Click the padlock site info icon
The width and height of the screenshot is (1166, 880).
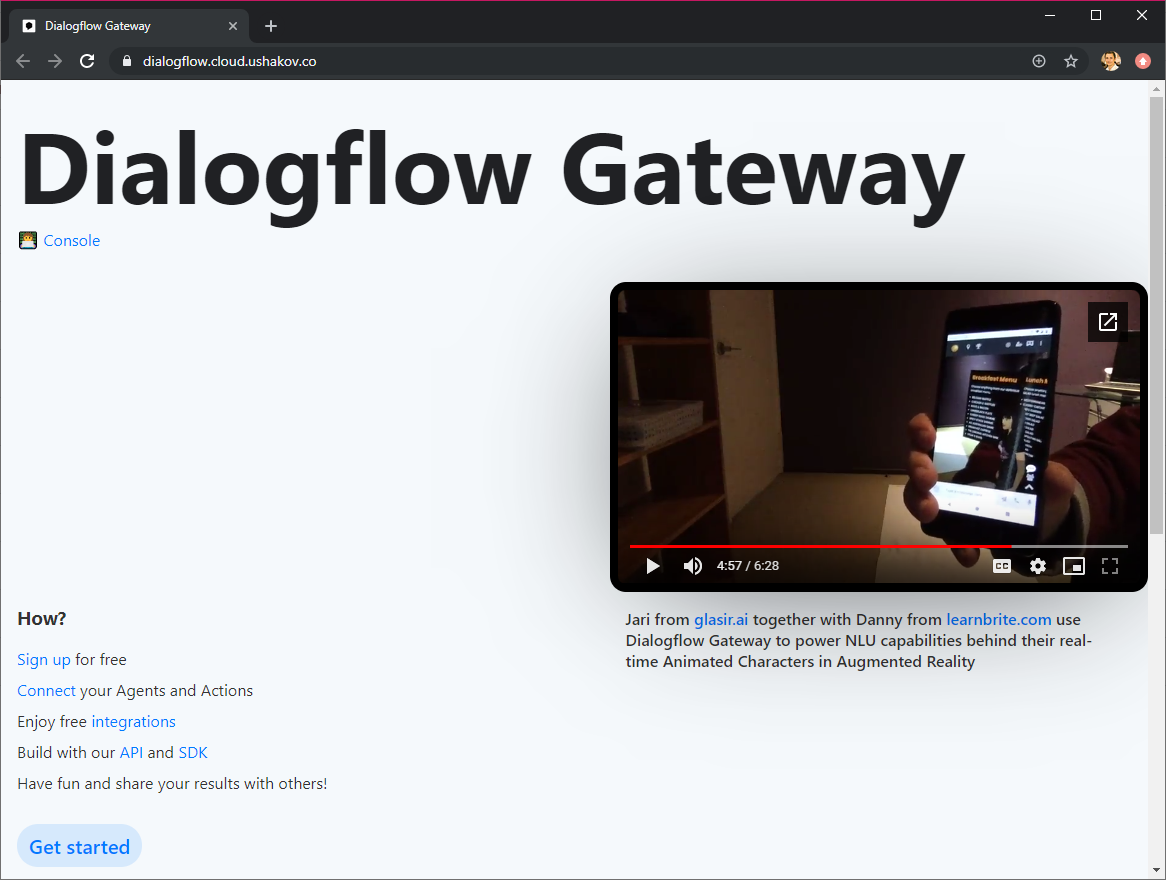click(126, 61)
